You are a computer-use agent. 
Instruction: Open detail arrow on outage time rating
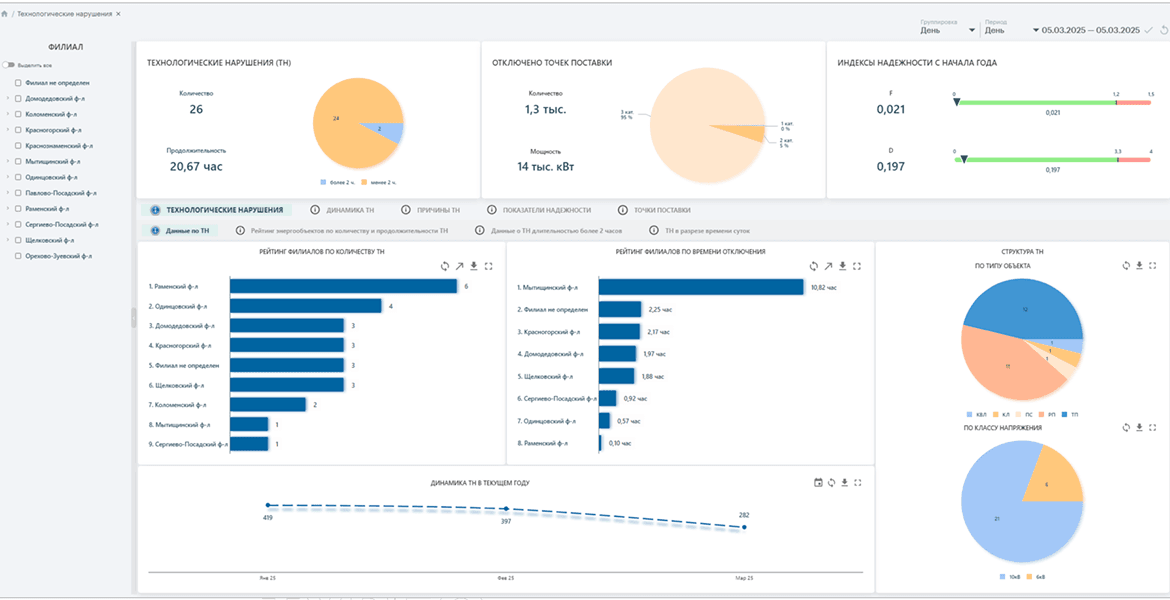tap(828, 266)
